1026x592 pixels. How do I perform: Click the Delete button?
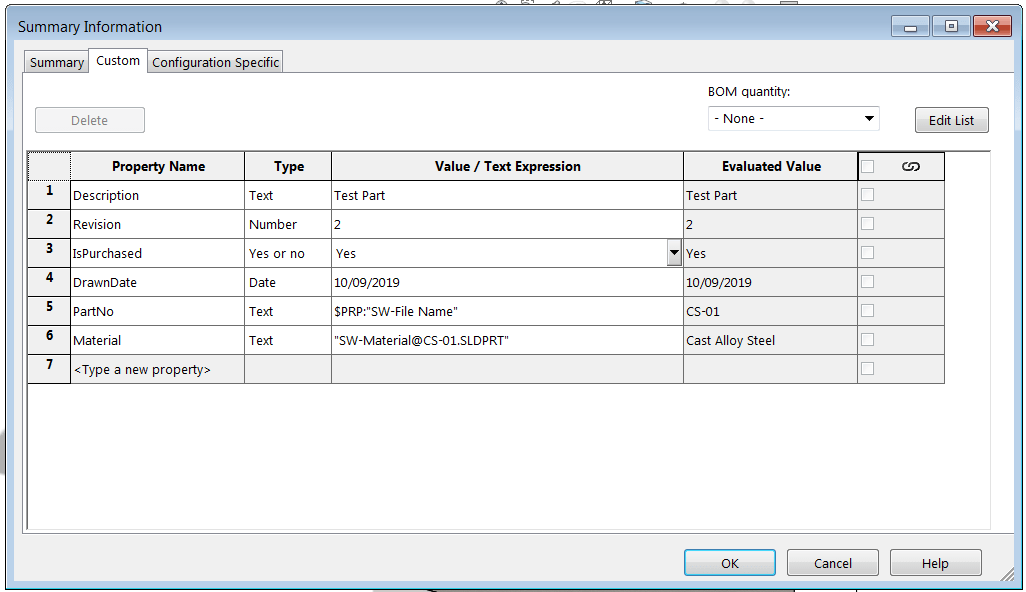point(89,119)
